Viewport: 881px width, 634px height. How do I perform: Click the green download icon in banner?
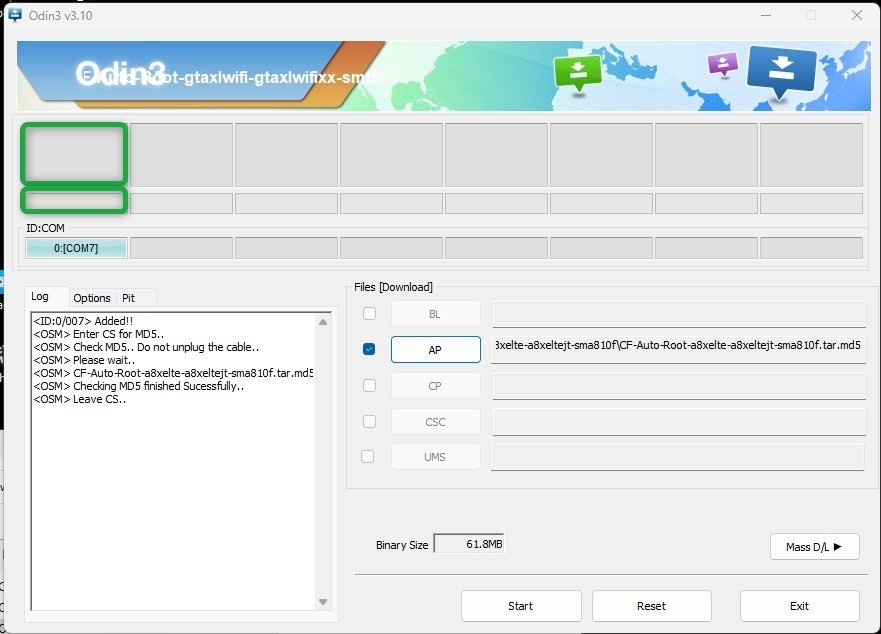pyautogui.click(x=578, y=72)
